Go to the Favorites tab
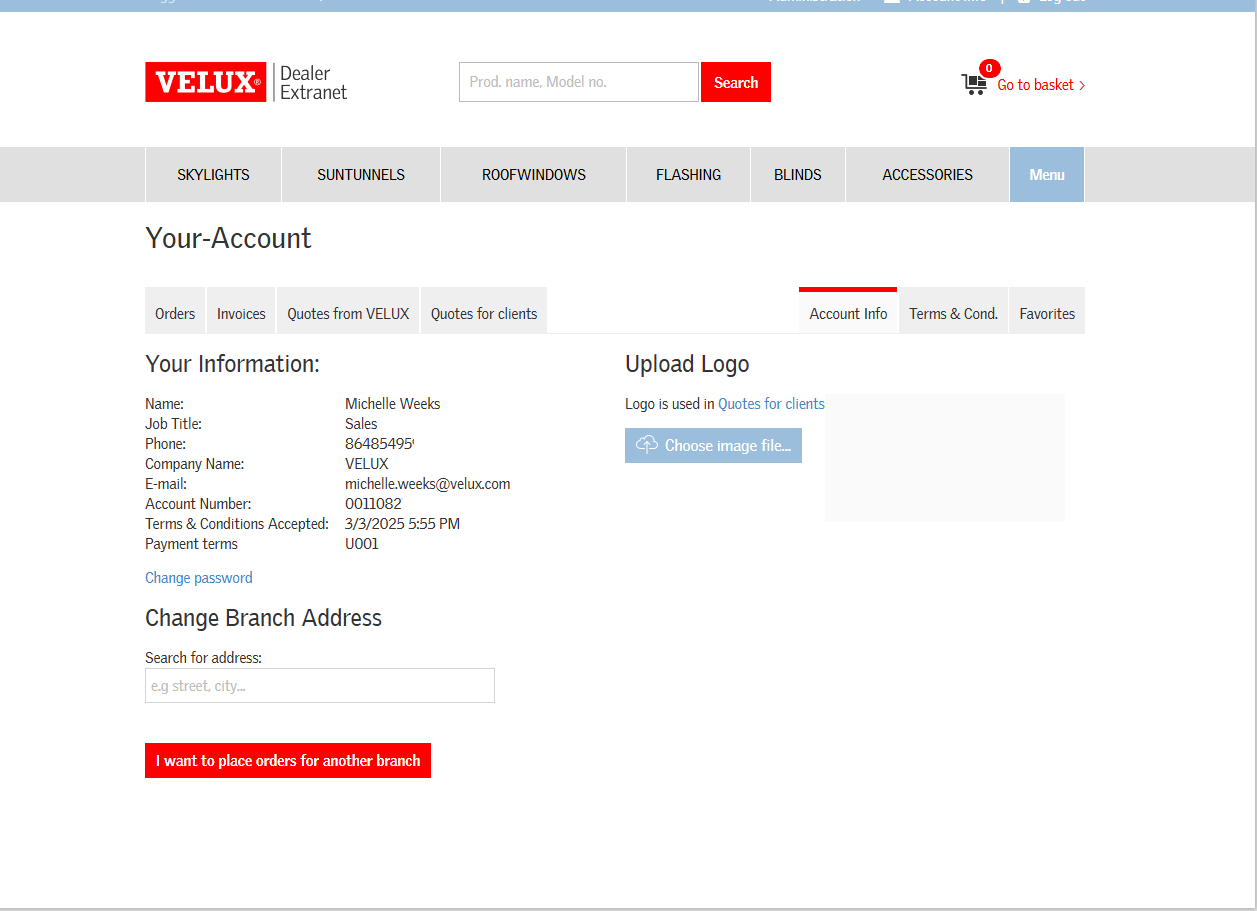Viewport: 1257px width, 911px height. tap(1047, 314)
